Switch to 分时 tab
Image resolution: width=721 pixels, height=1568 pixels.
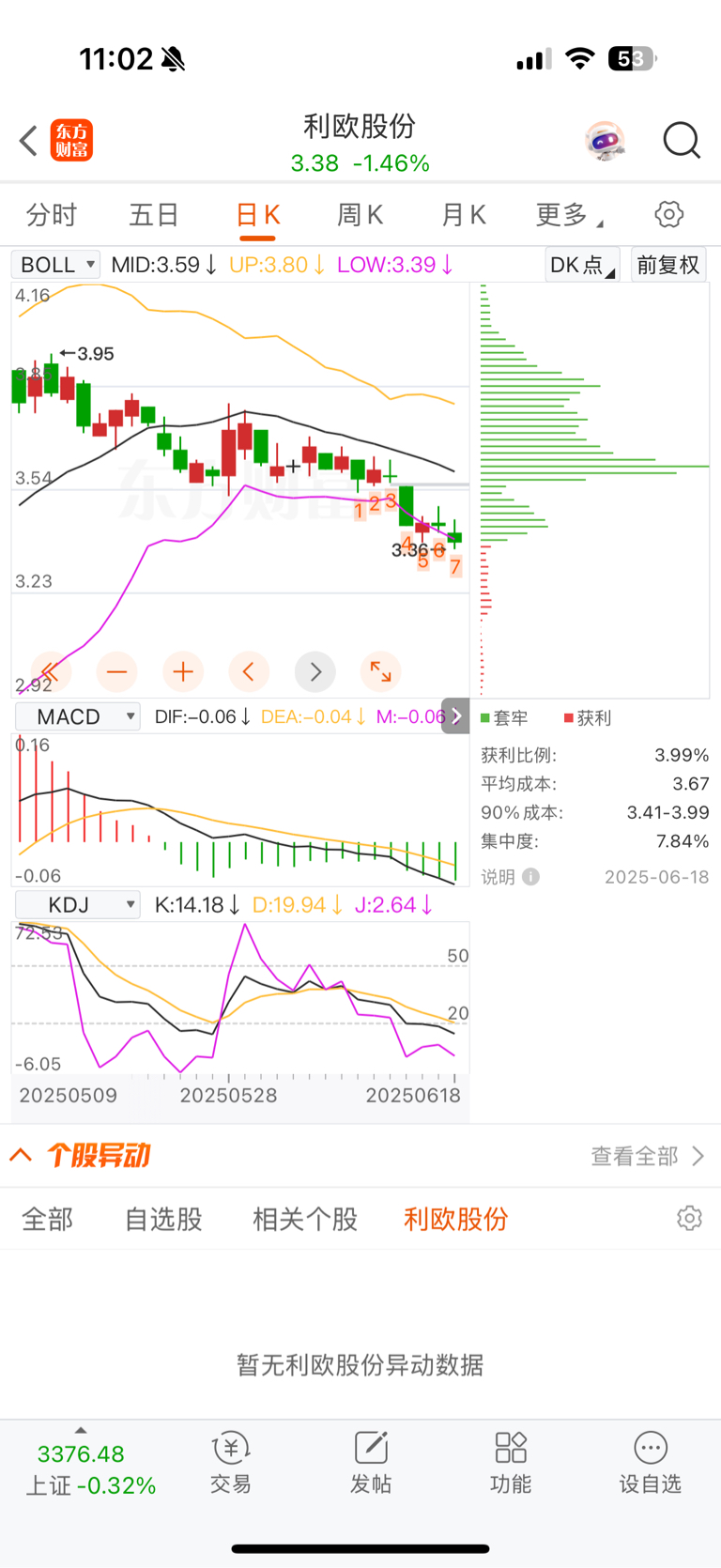point(52,215)
